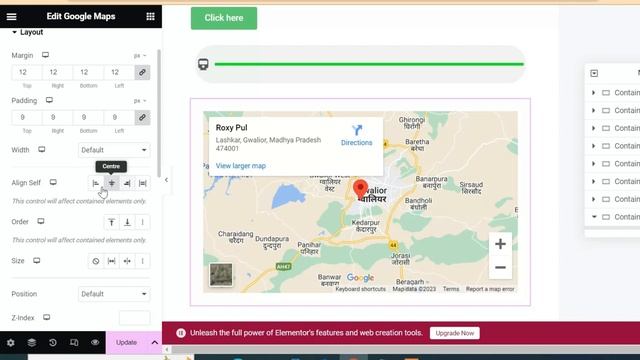Zoom out on the map

[x=500, y=267]
